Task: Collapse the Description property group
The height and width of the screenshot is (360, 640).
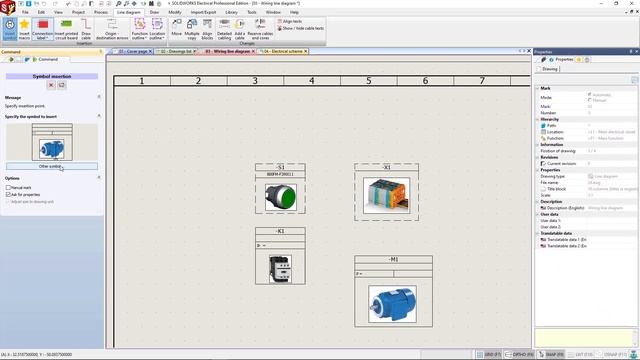Action: click(x=538, y=202)
